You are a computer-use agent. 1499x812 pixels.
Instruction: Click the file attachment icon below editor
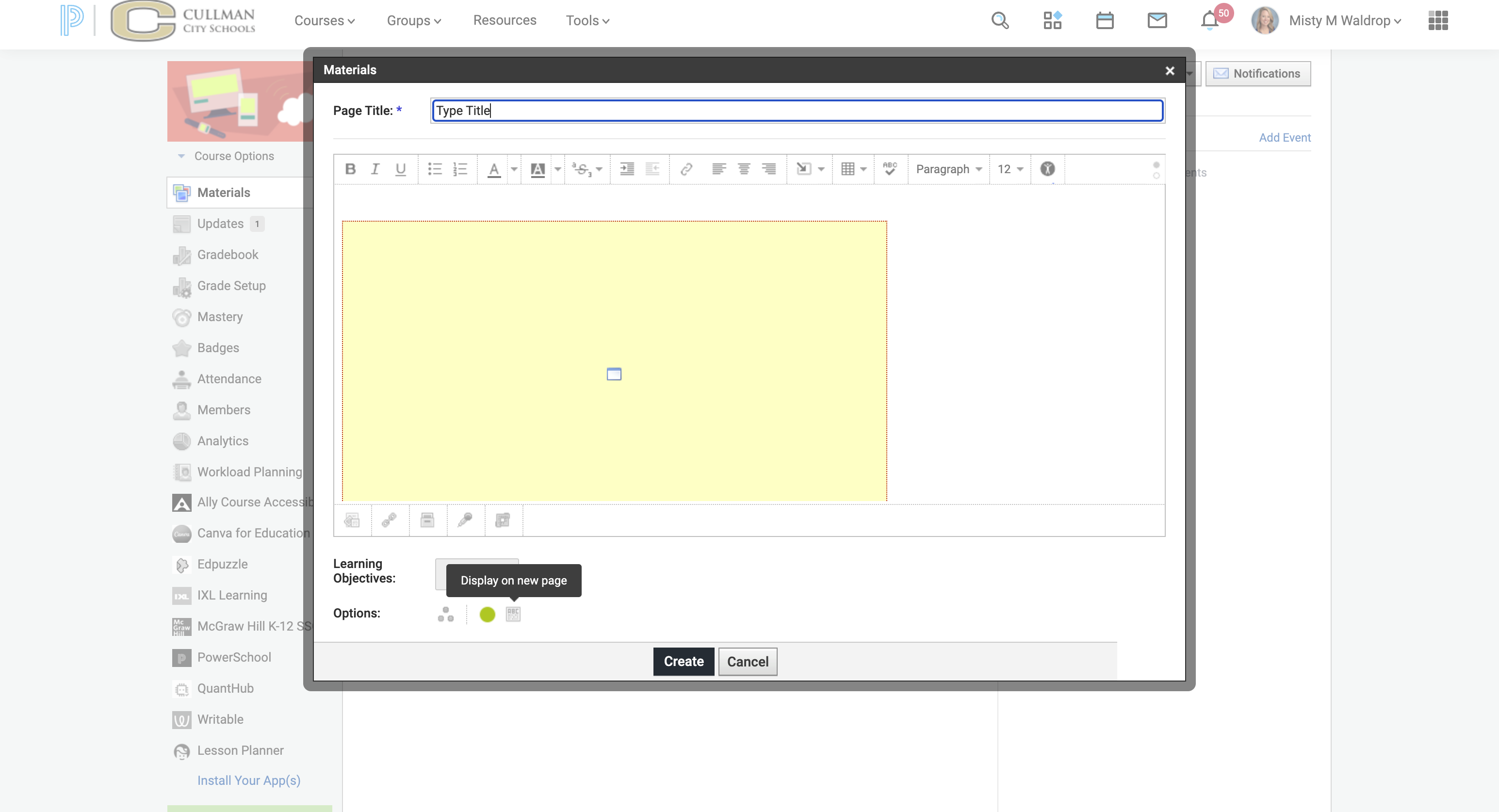pyautogui.click(x=427, y=520)
